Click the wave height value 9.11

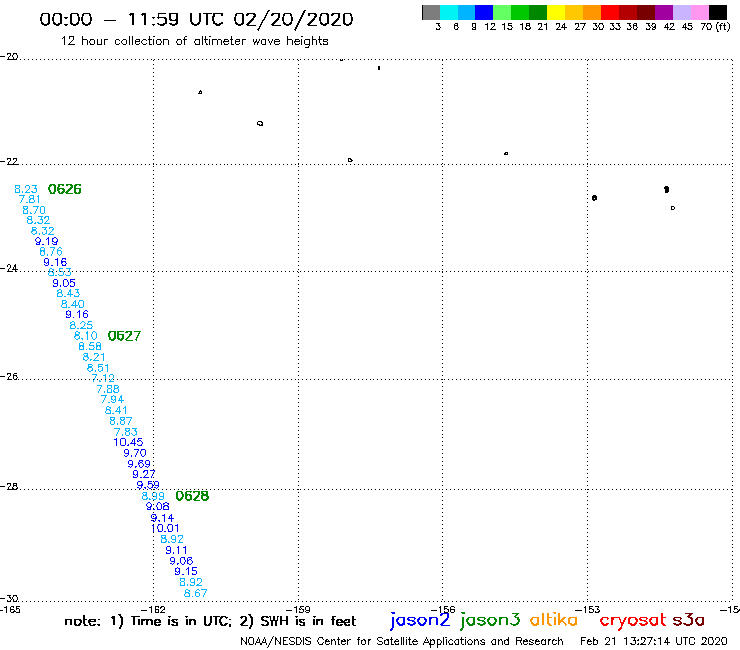pos(176,550)
